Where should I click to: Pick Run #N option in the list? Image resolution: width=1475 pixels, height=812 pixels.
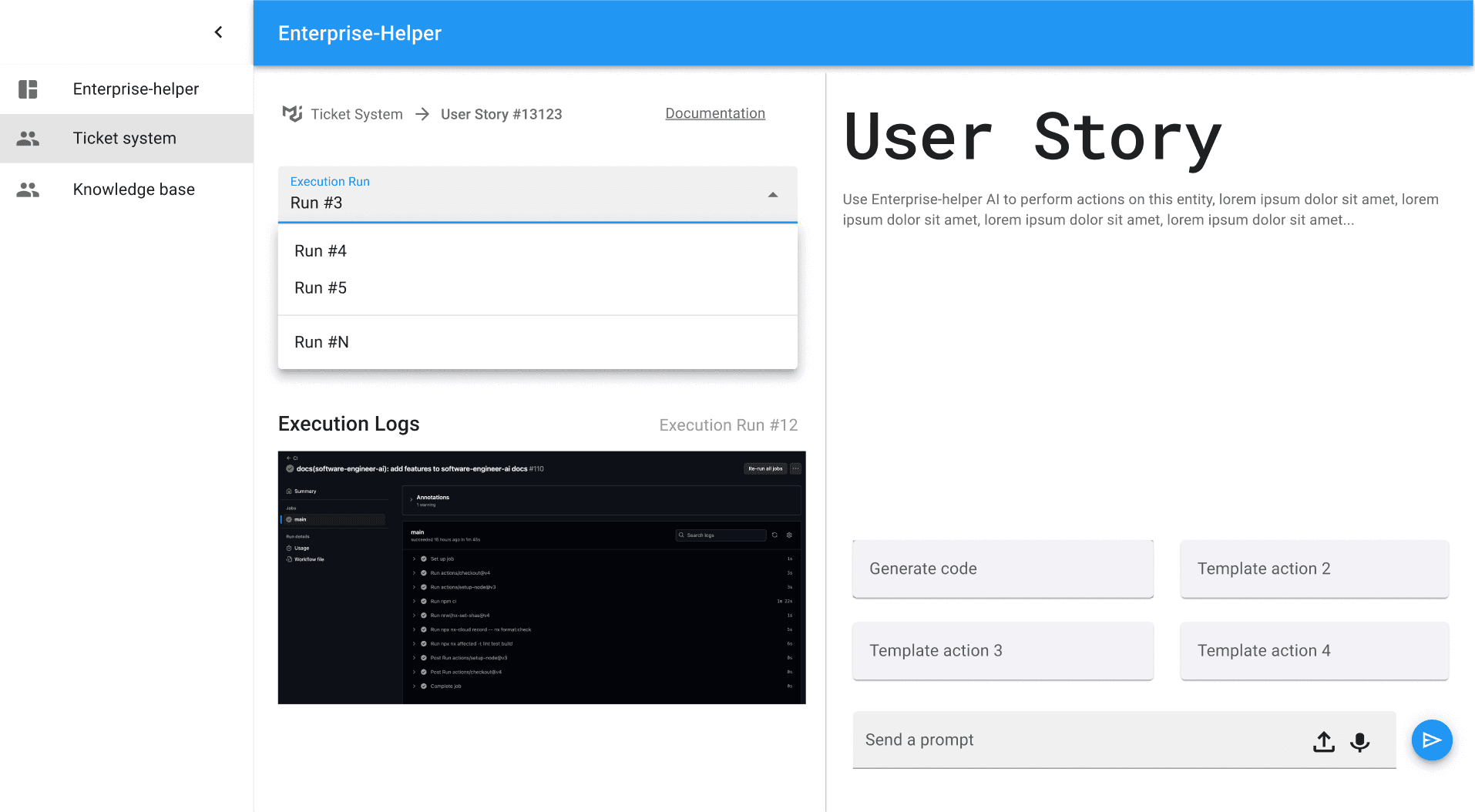pos(321,342)
